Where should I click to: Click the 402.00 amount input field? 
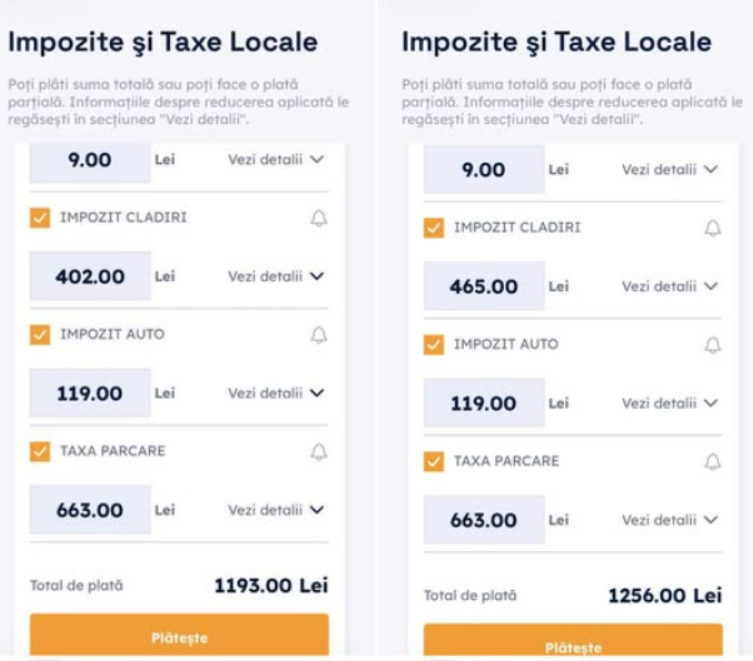click(90, 277)
